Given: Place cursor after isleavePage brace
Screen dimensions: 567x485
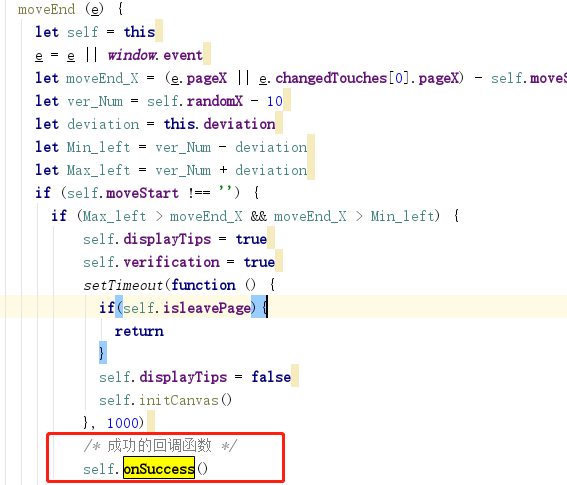Looking at the screenshot, I should tap(268, 308).
